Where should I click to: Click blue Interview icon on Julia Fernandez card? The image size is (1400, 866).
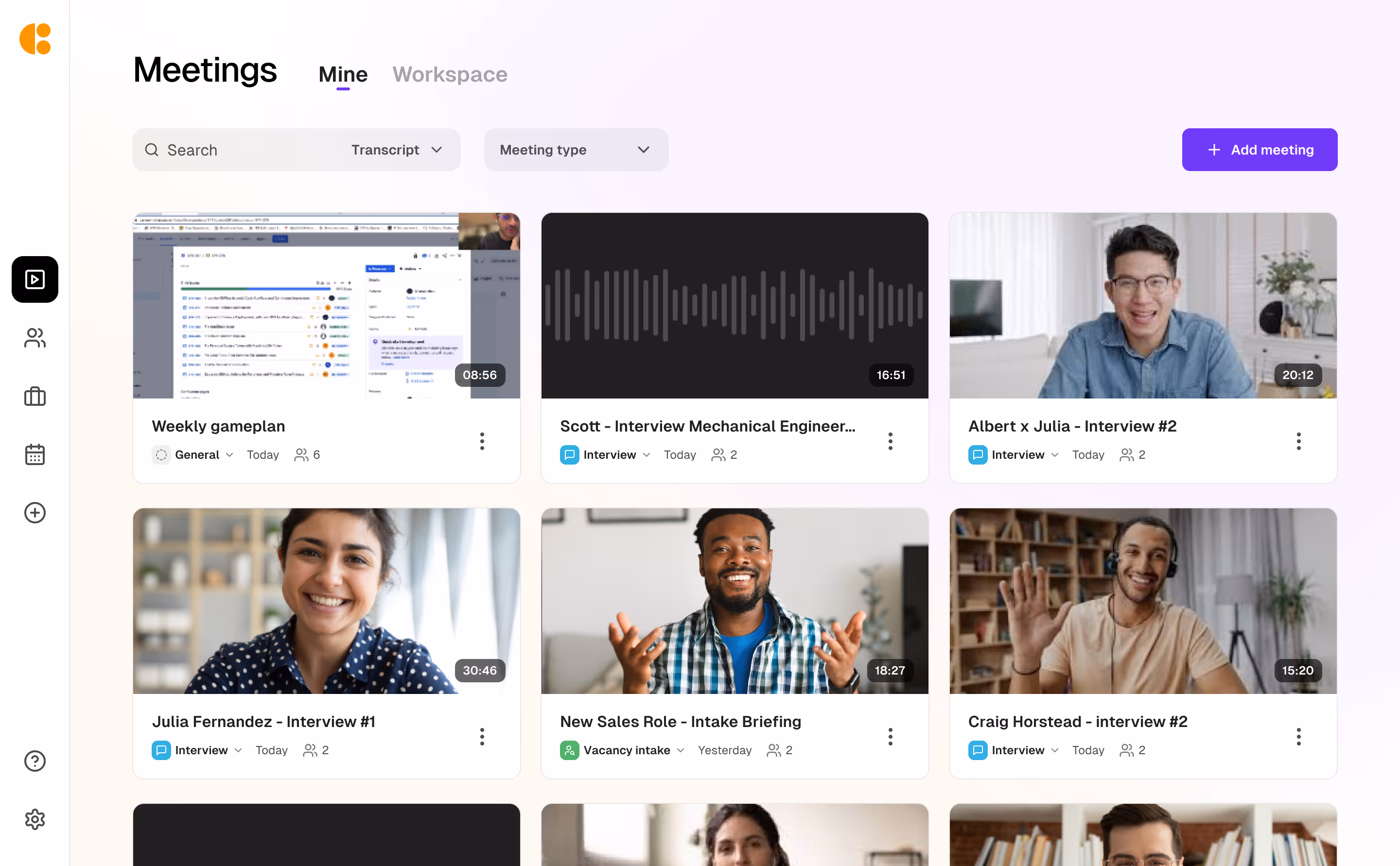[x=161, y=750]
